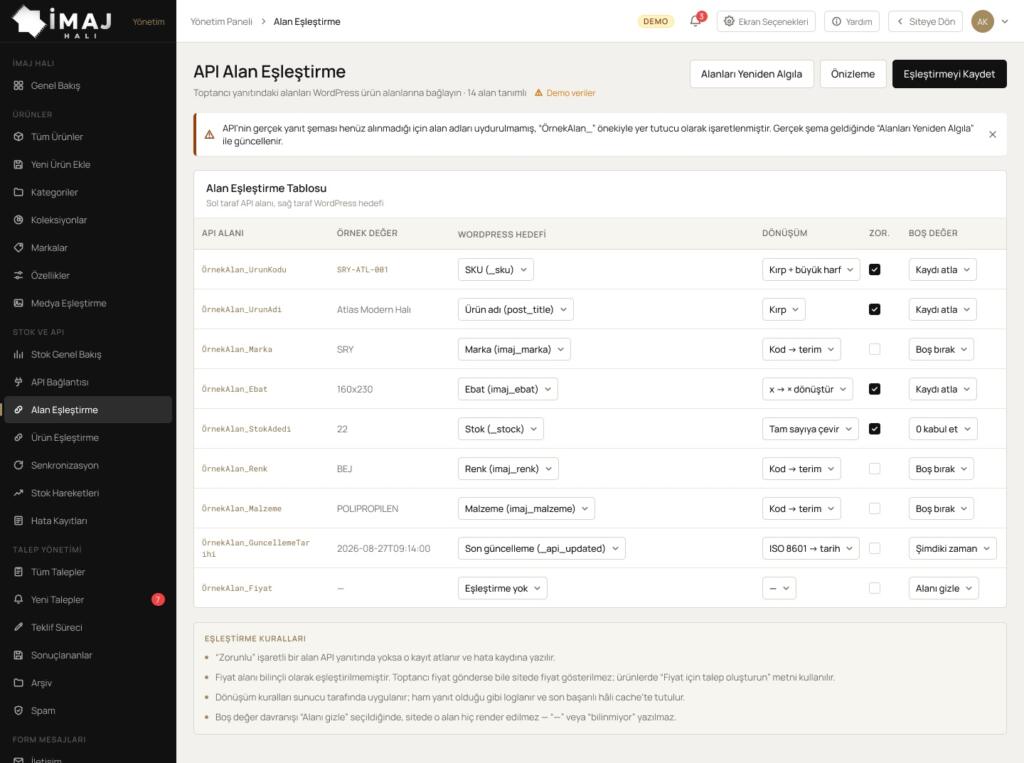Image resolution: width=1024 pixels, height=763 pixels.
Task: Expand user menu chevron beside avatar
Action: click(x=1004, y=22)
